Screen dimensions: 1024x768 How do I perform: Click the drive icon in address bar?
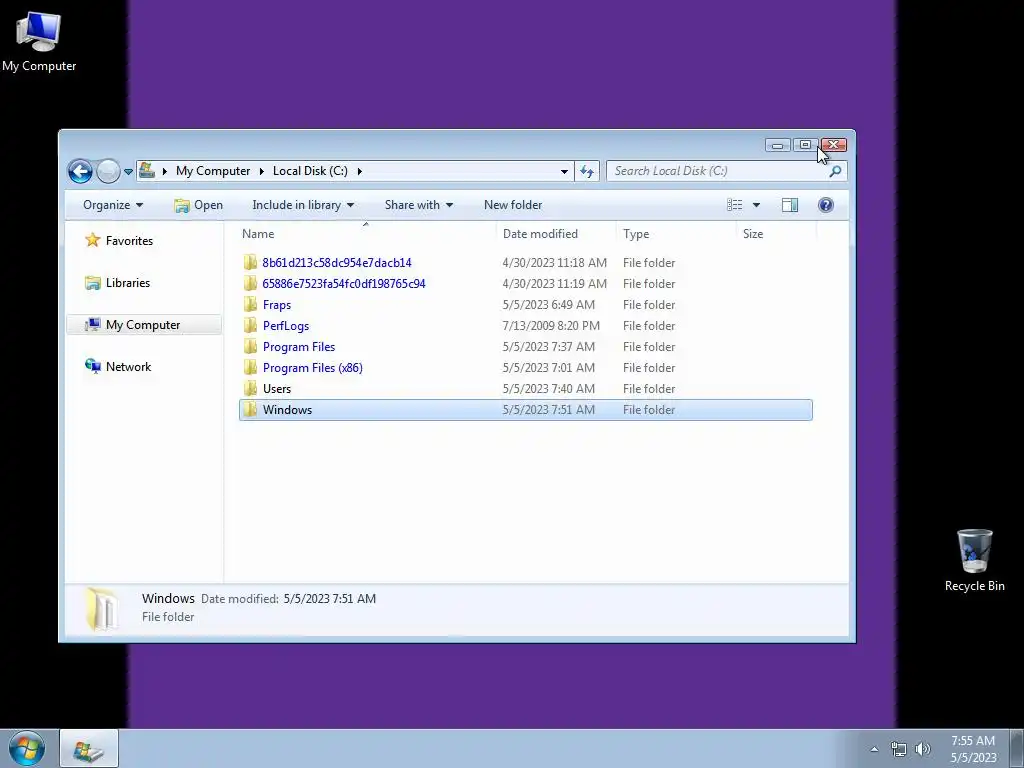[x=147, y=170]
